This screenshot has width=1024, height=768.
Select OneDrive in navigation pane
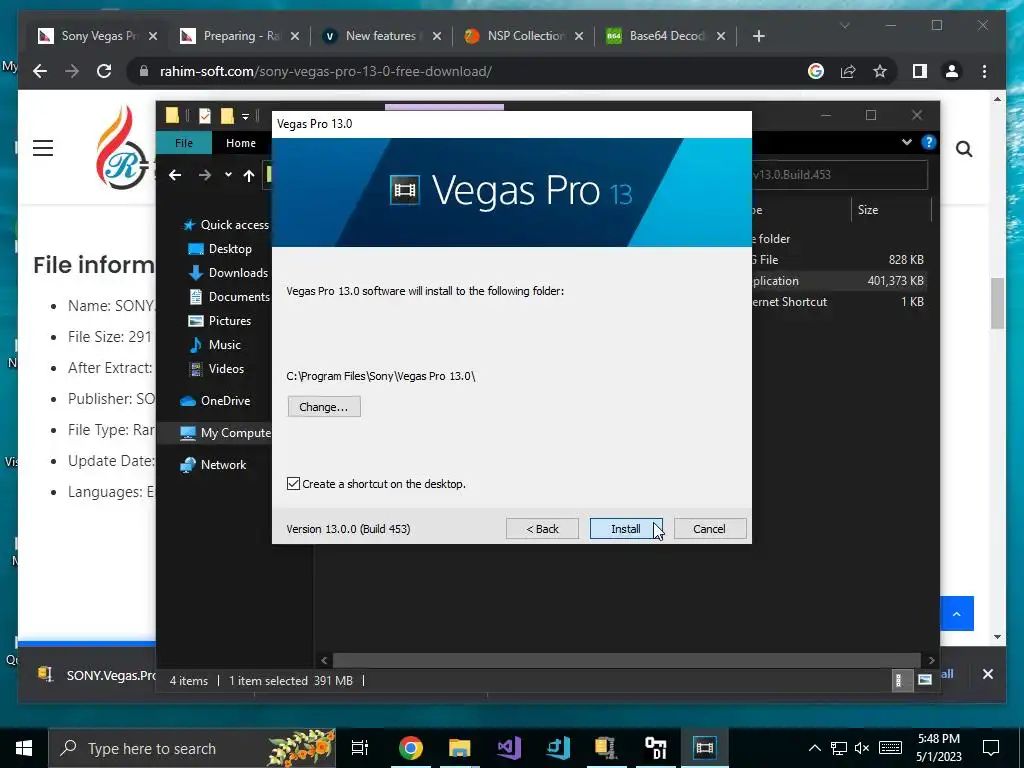(215, 401)
